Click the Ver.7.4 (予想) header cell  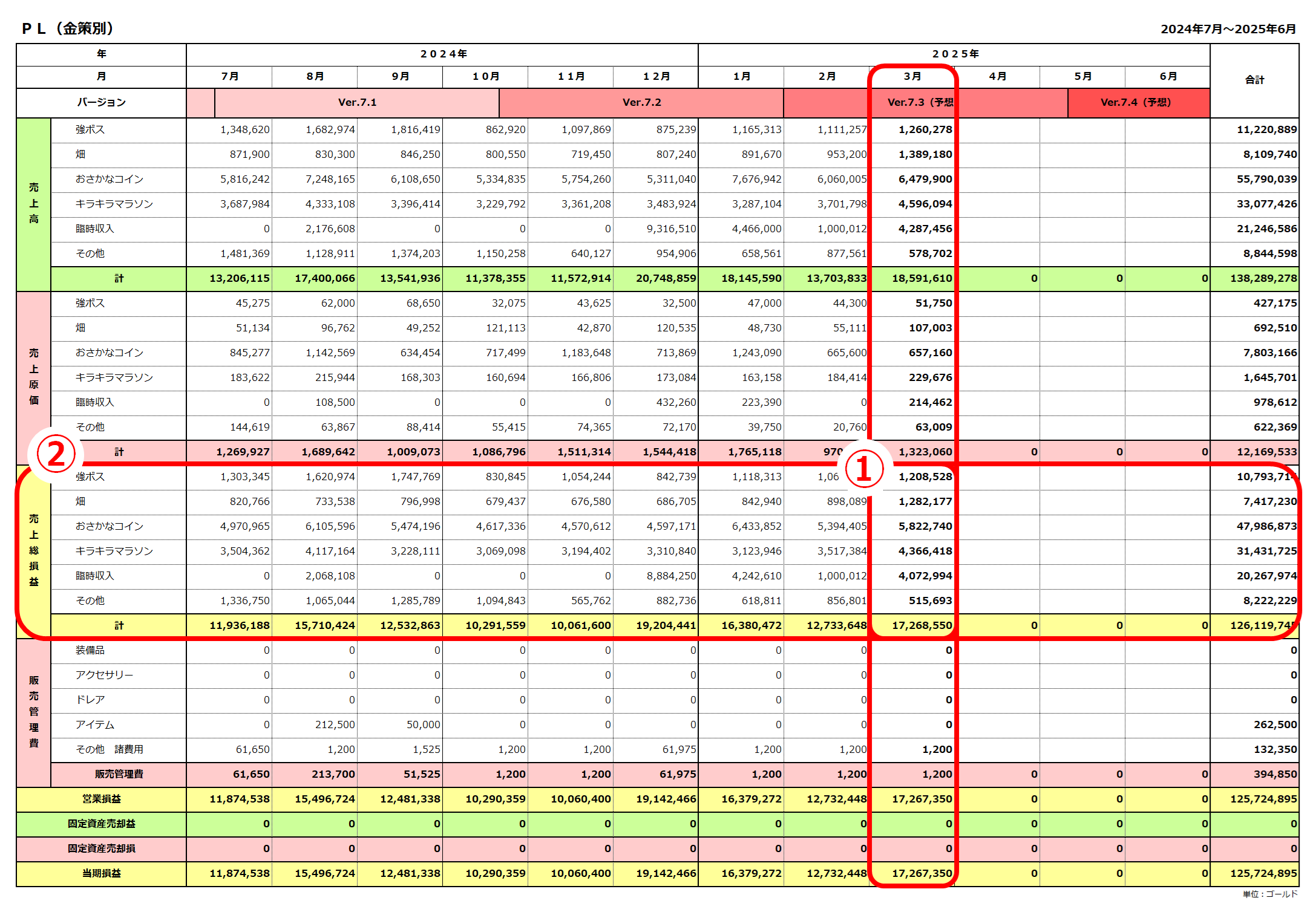point(1139,102)
